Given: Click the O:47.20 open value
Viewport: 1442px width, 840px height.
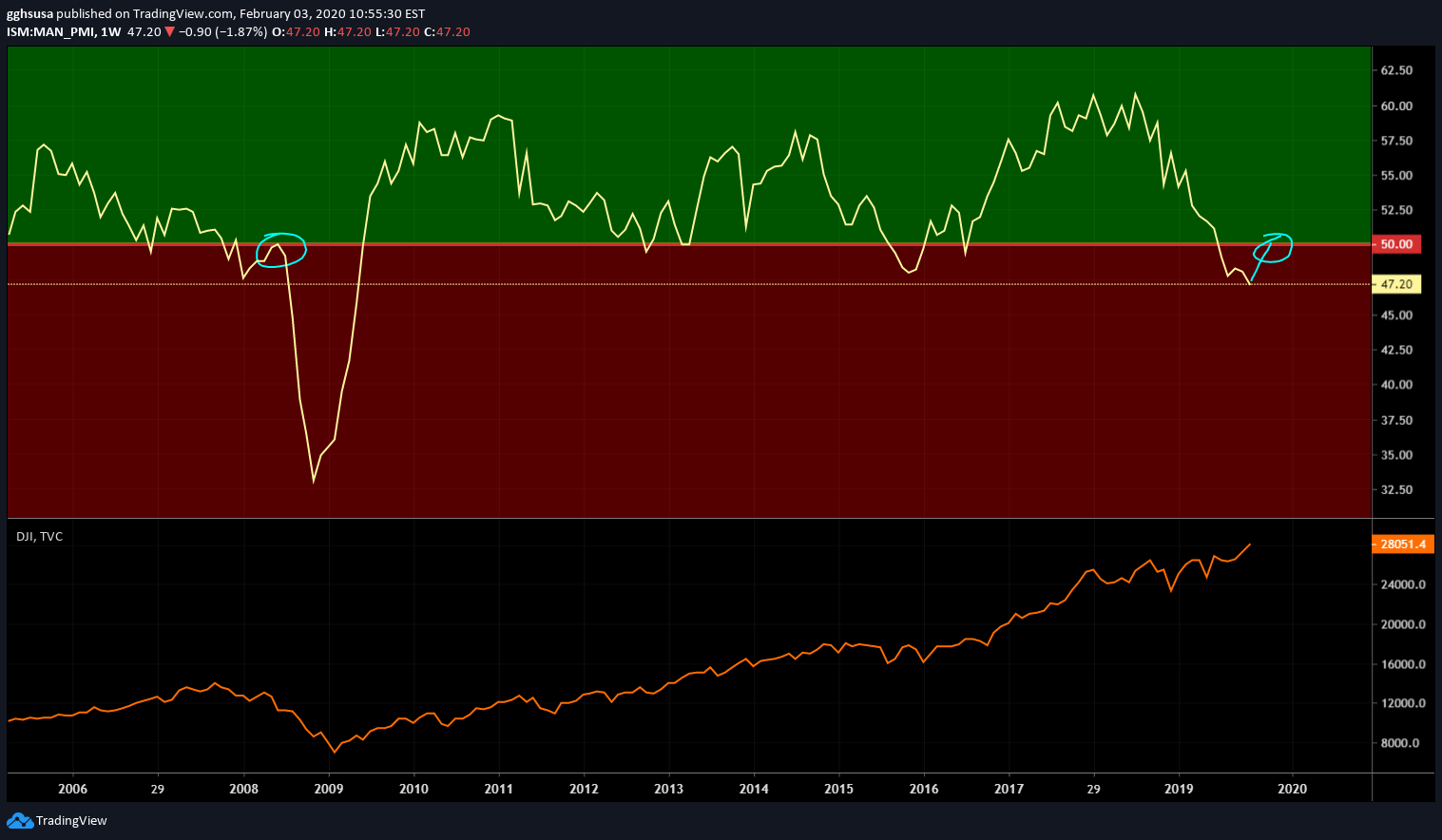Looking at the screenshot, I should coord(296,31).
